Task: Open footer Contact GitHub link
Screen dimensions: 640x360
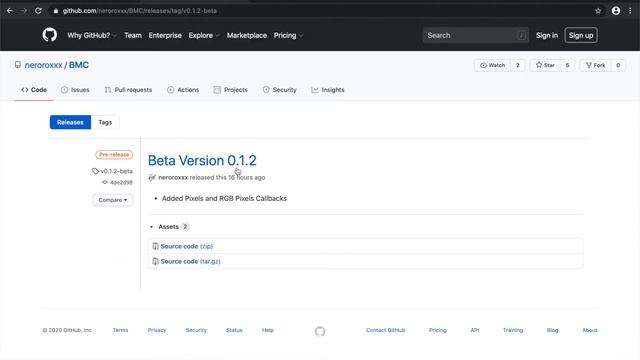Action: 385,330
